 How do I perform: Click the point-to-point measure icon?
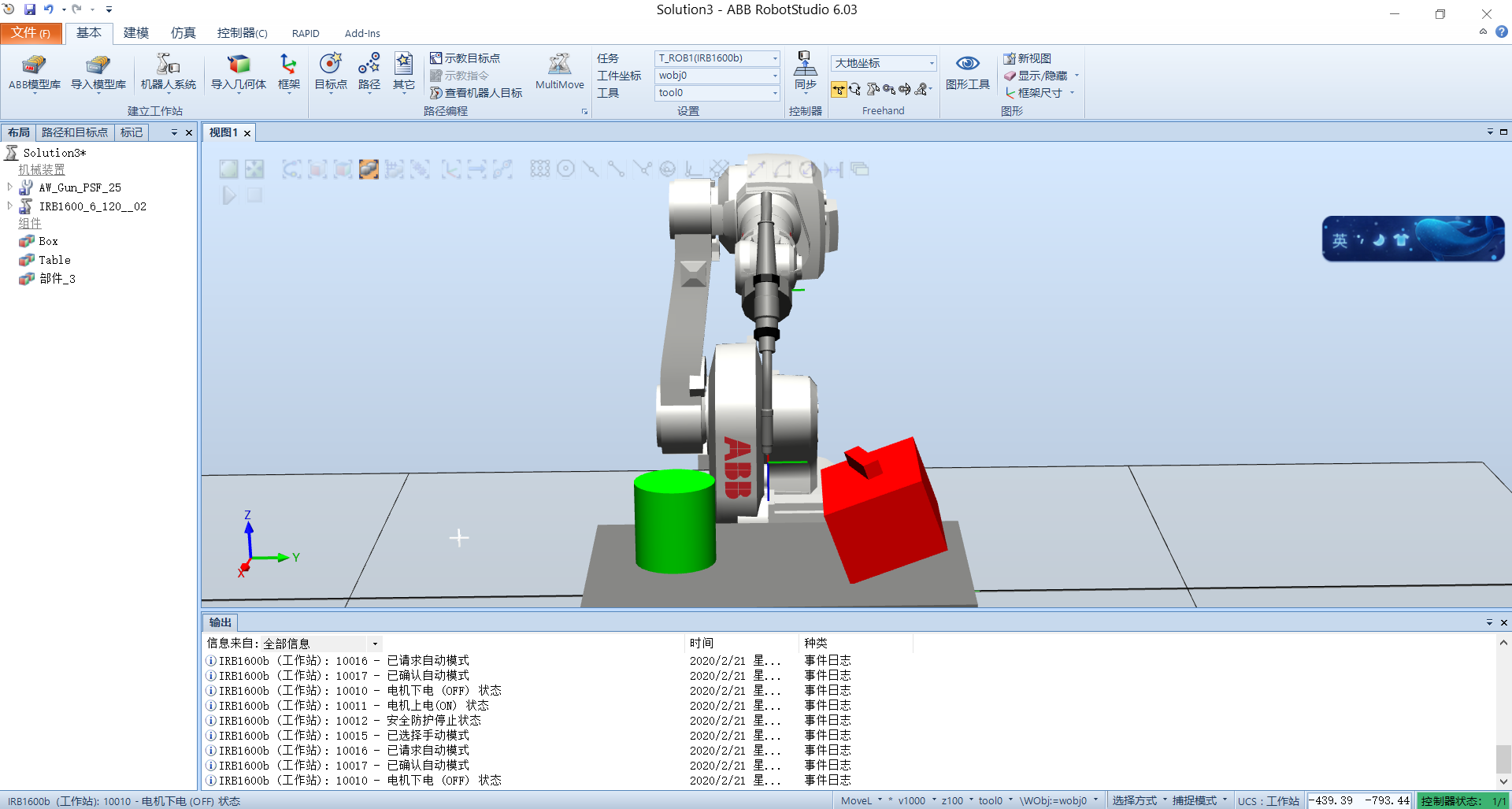pos(756,169)
